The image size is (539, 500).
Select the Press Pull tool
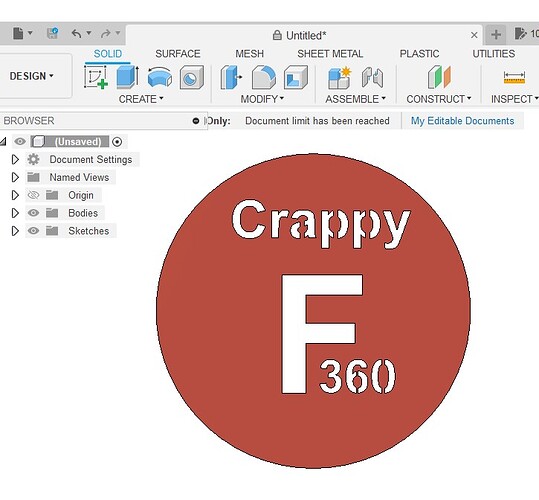click(231, 77)
